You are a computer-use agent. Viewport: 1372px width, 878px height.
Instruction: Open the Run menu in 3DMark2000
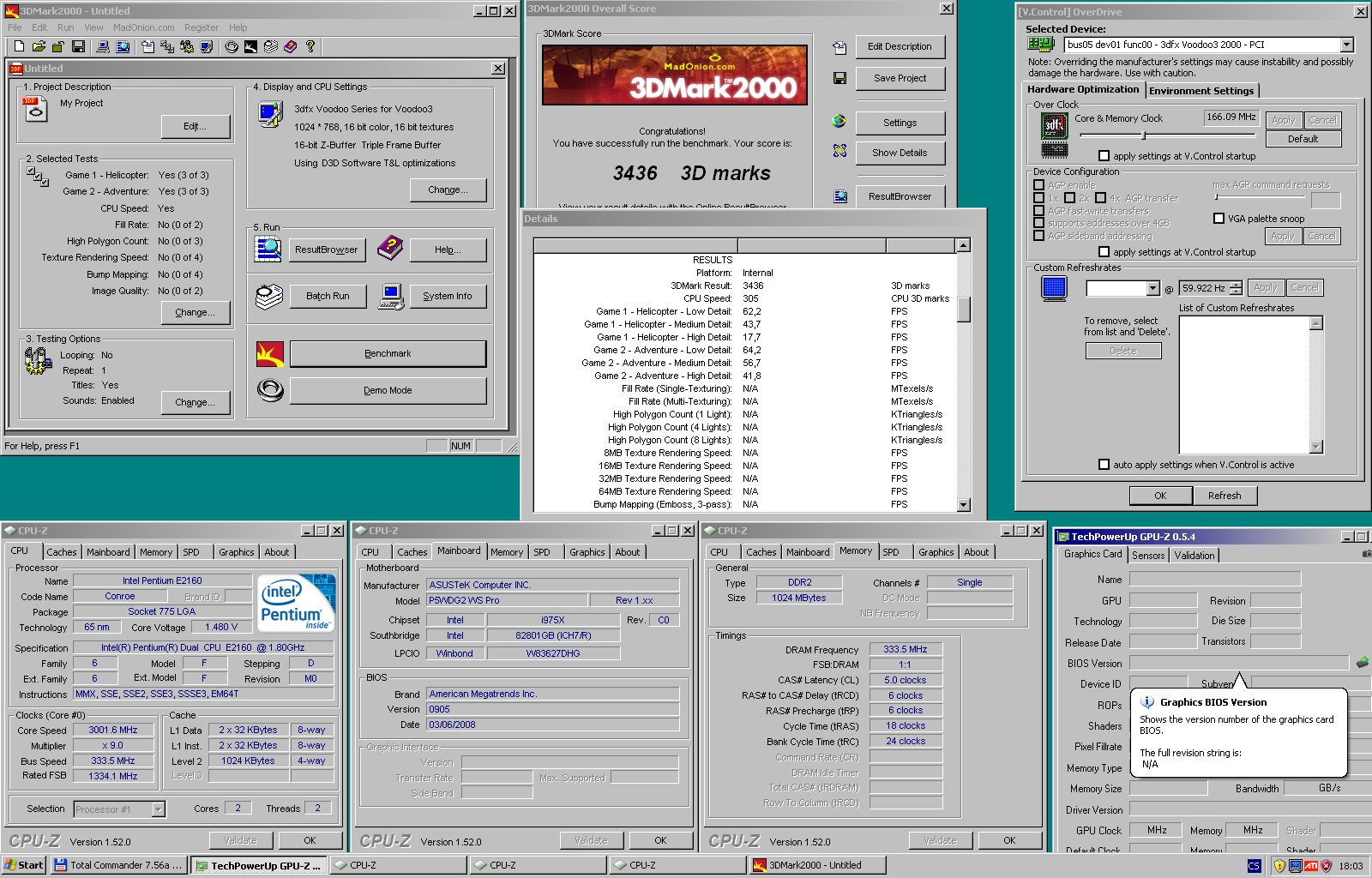(65, 27)
